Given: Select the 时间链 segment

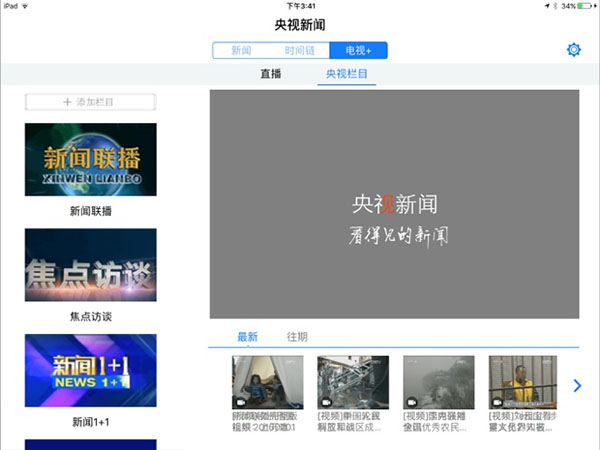Looking at the screenshot, I should [x=299, y=50].
